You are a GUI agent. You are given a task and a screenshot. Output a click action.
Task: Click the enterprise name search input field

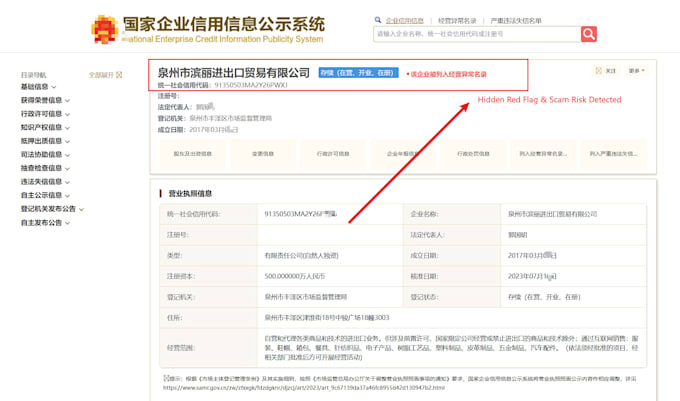click(x=477, y=34)
